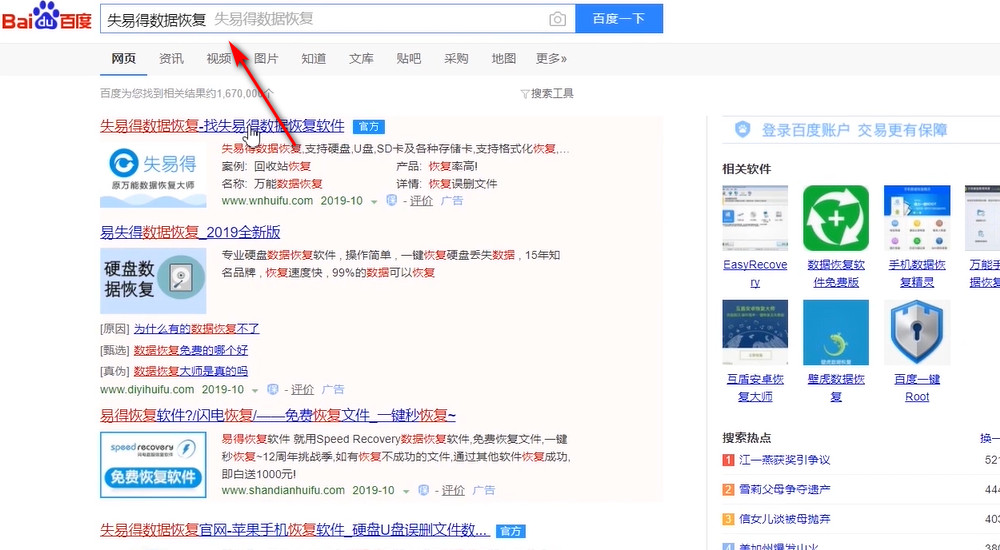Click the 官方 badge on first result
Screen dimensions: 1000x550
(x=369, y=126)
